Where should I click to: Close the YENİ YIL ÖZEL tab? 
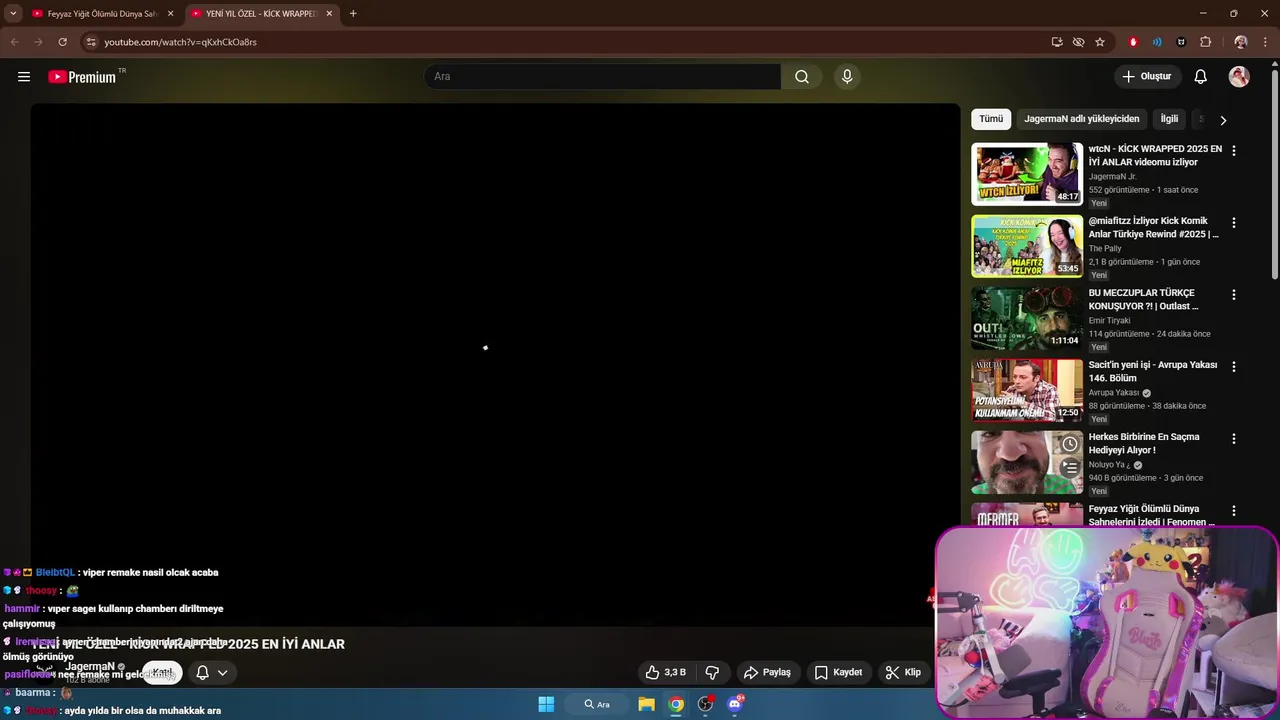pos(329,14)
